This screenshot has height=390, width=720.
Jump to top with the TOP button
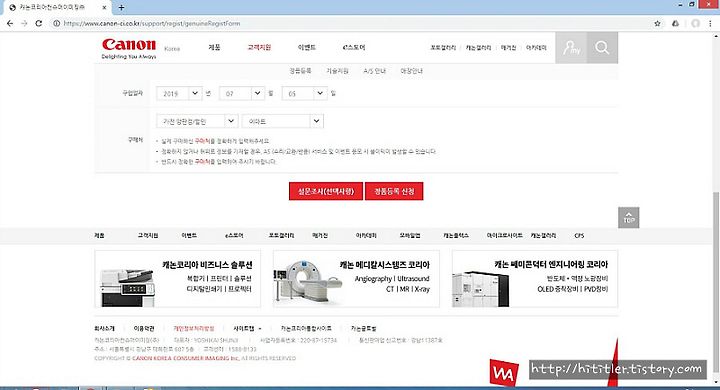click(x=629, y=217)
